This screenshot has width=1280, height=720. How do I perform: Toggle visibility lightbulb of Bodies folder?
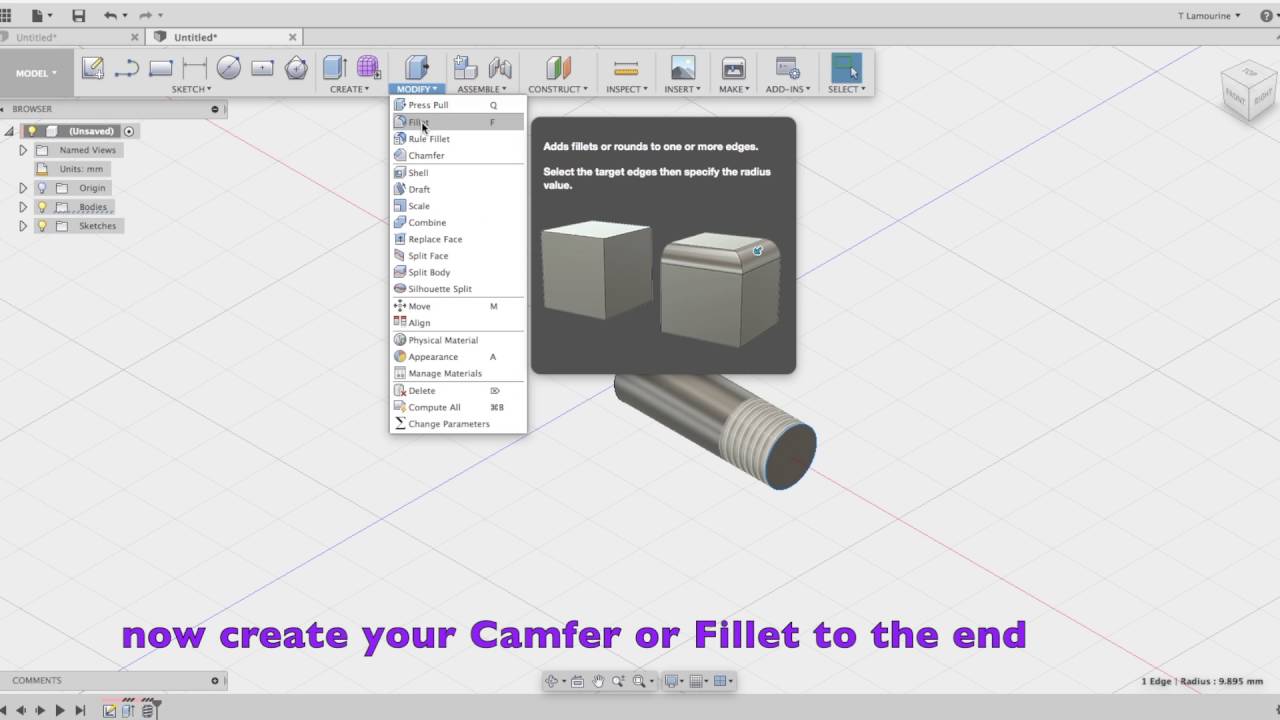click(42, 207)
